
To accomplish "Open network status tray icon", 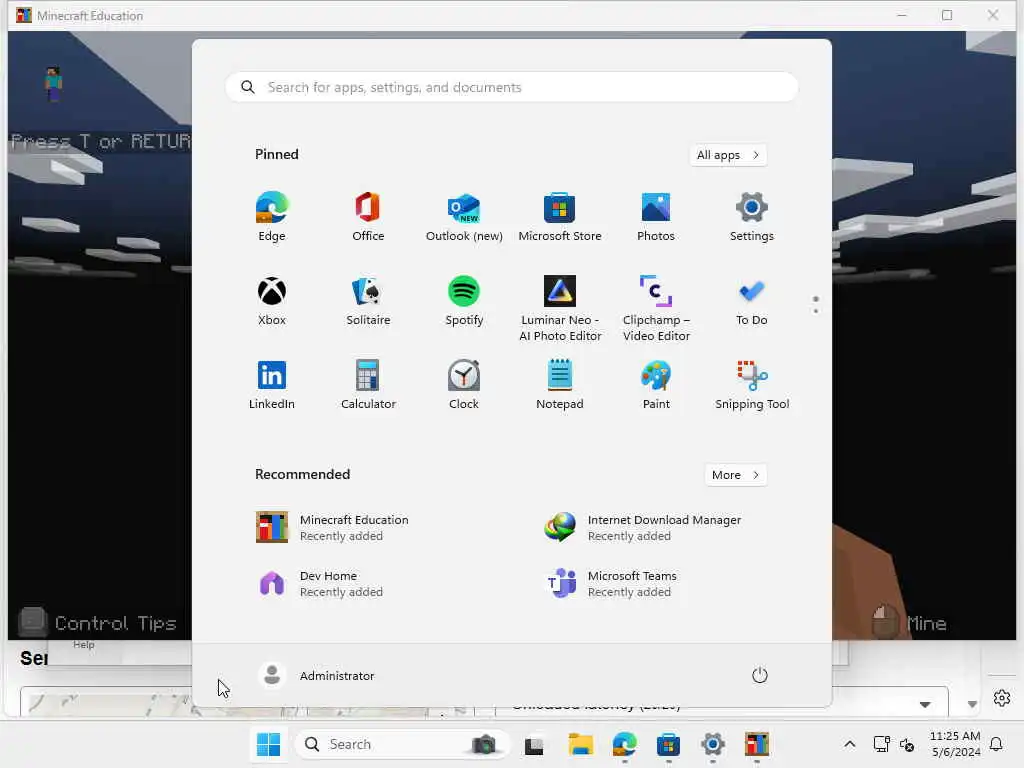I will pos(882,744).
